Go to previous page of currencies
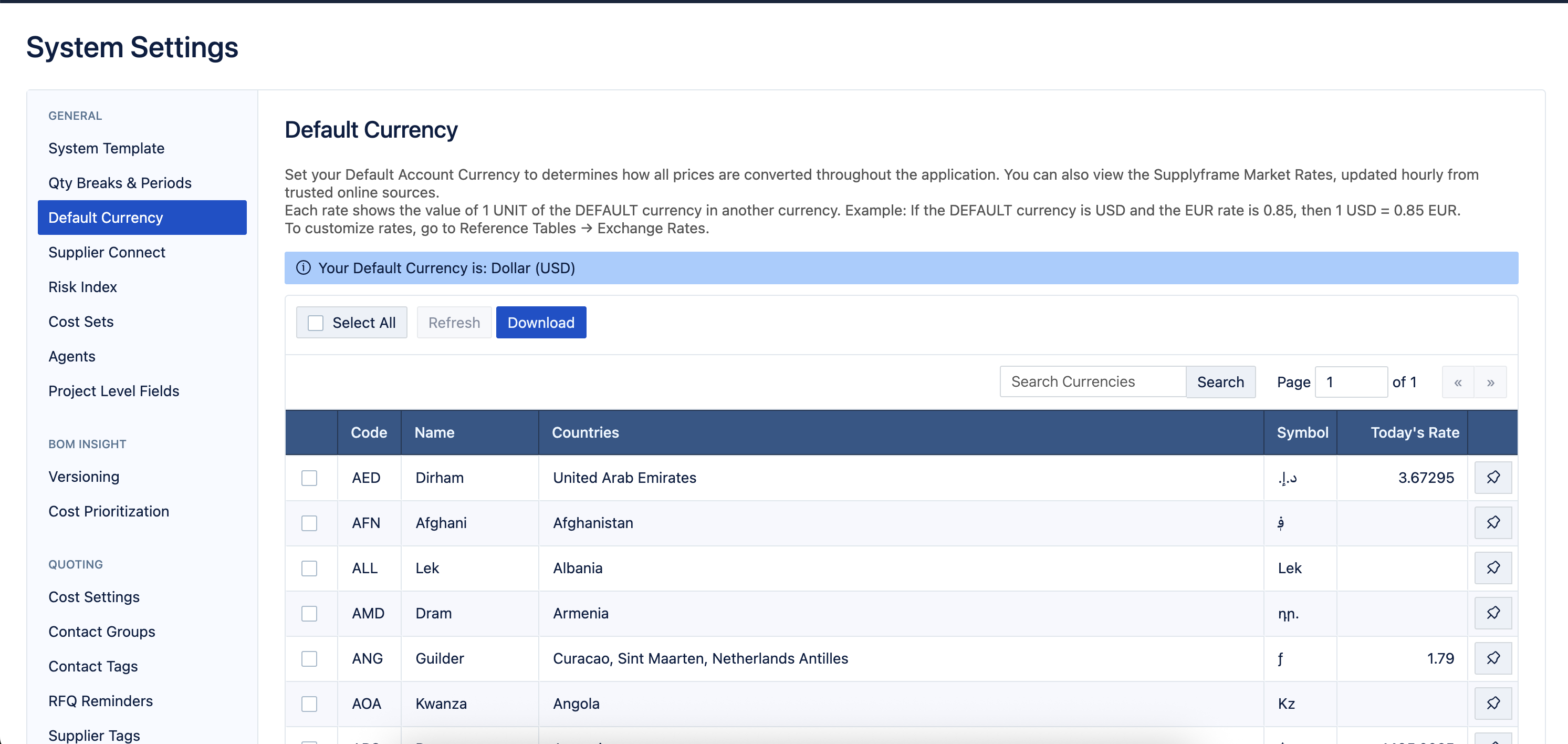Image resolution: width=1568 pixels, height=744 pixels. pos(1458,382)
